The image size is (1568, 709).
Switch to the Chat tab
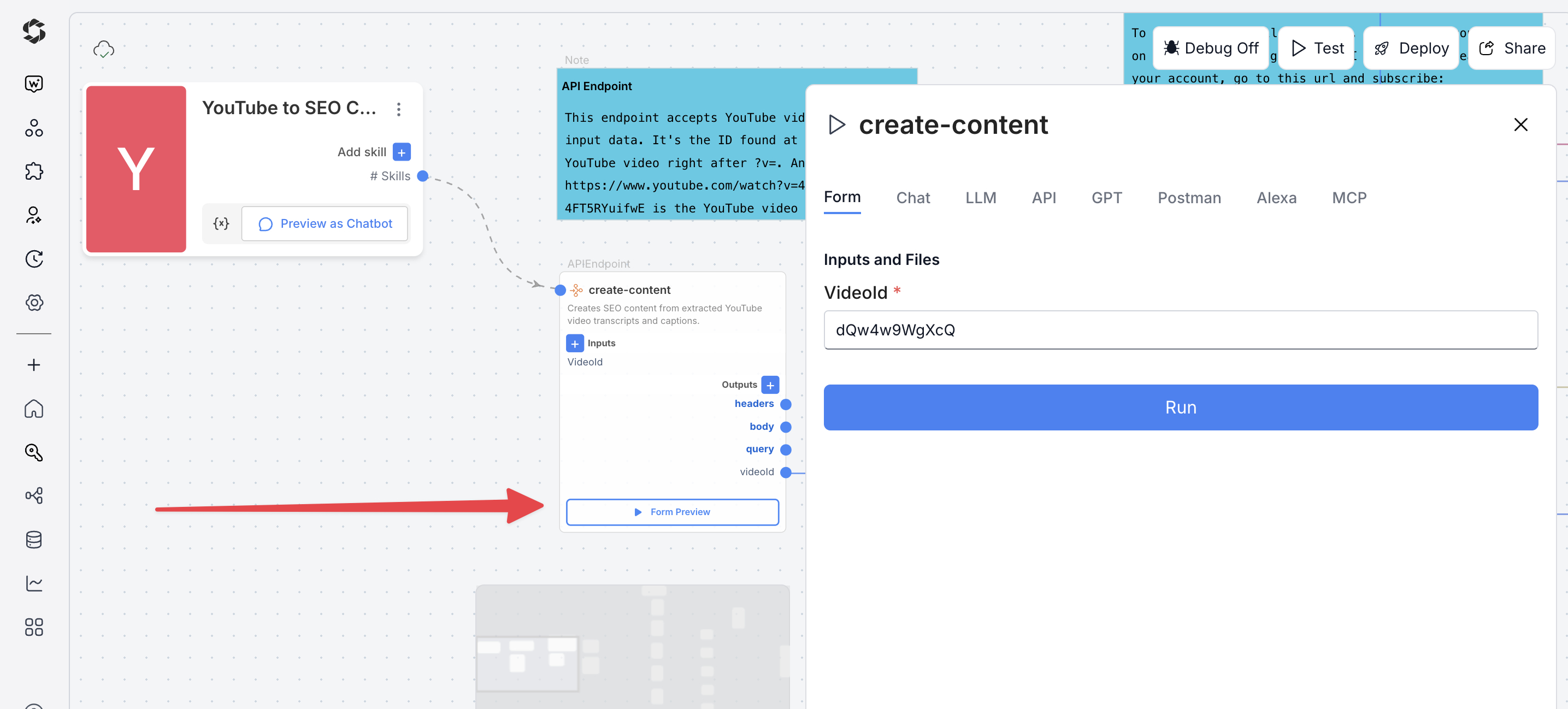pos(912,198)
